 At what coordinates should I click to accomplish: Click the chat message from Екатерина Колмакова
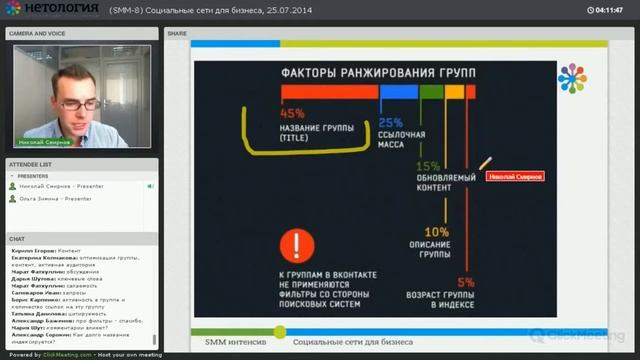[x=76, y=261]
